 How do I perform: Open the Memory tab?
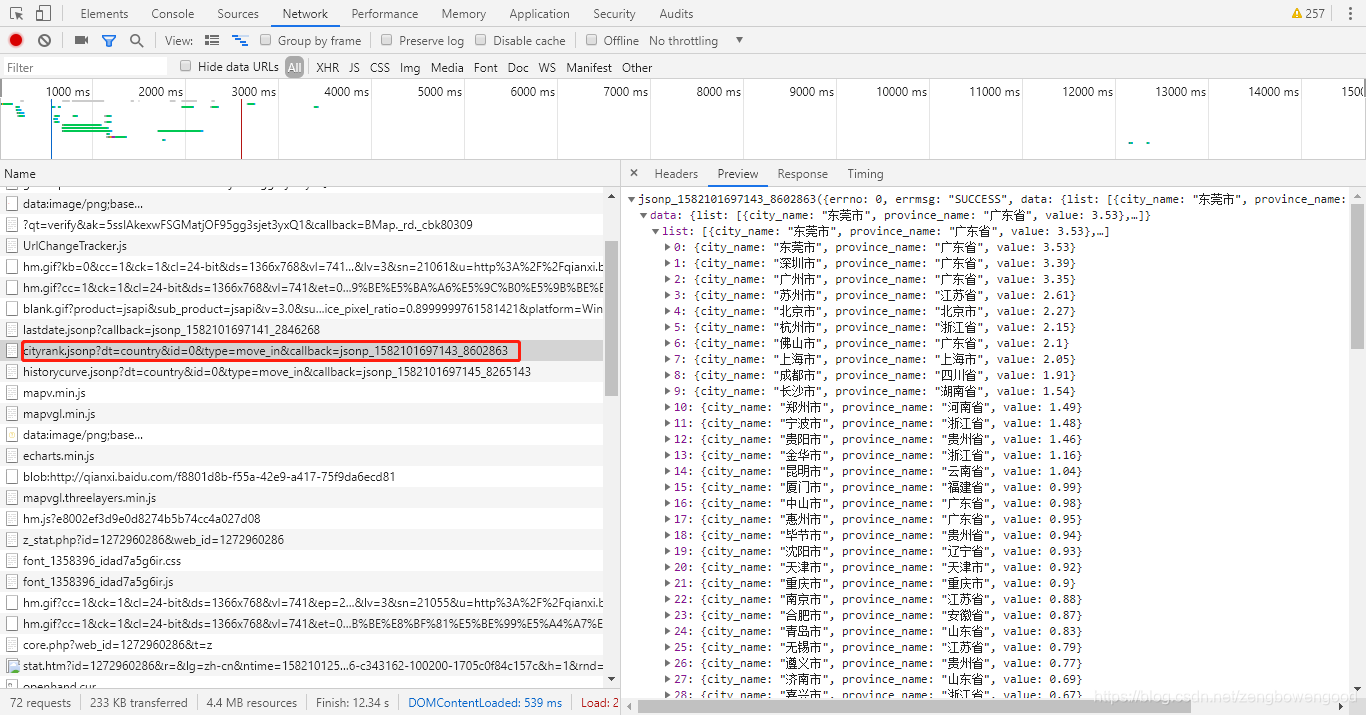[x=463, y=14]
